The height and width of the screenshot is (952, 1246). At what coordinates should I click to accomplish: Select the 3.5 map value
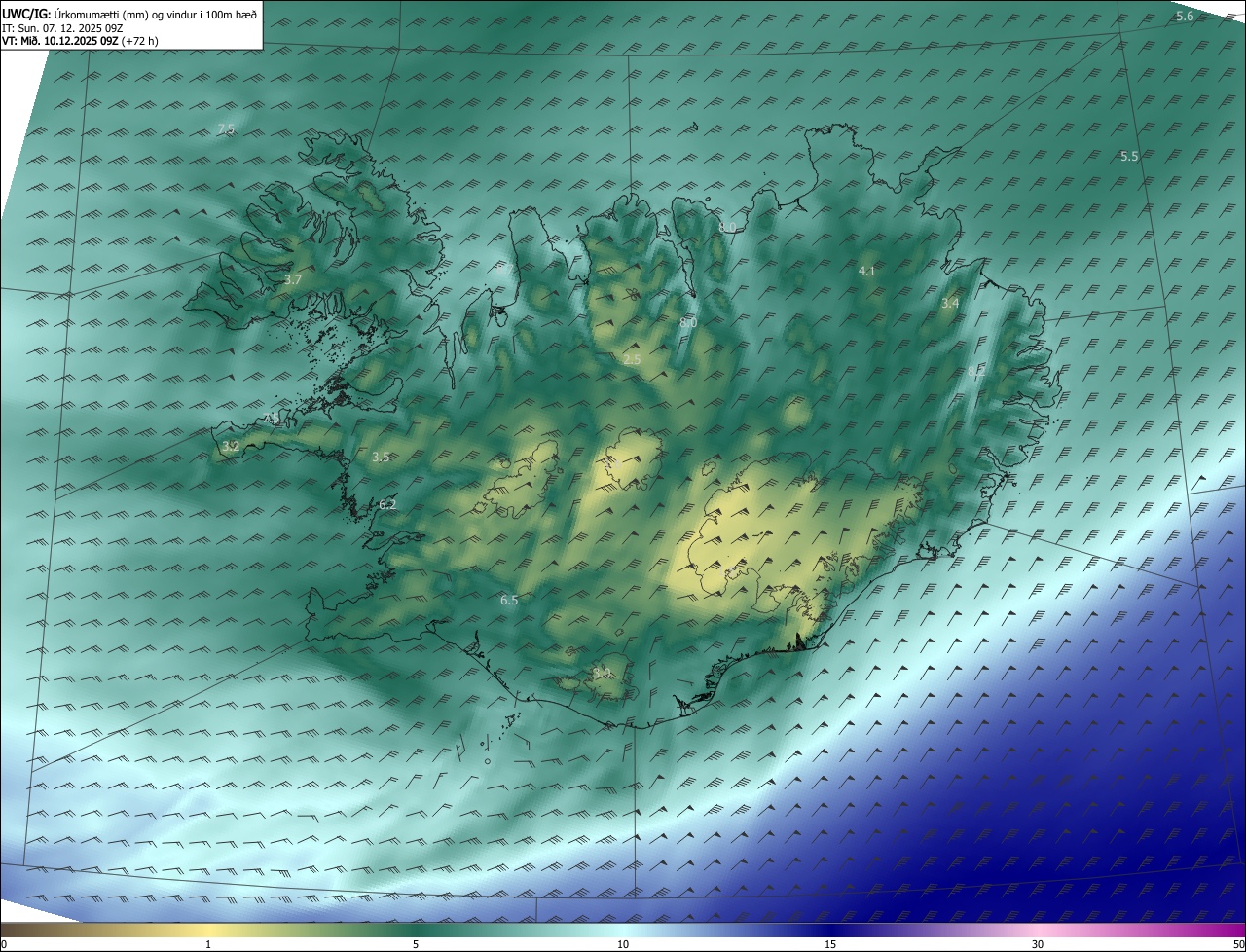(381, 457)
